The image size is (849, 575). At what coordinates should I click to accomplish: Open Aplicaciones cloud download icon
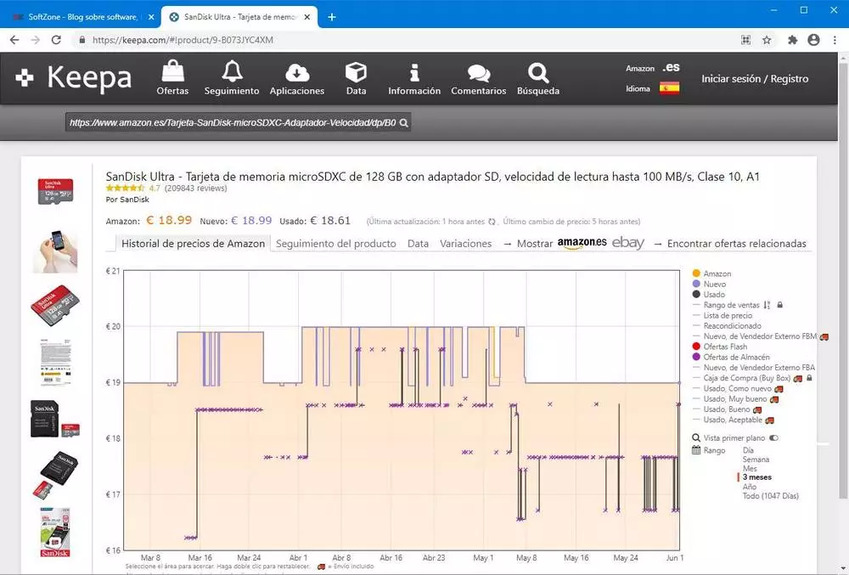(297, 73)
